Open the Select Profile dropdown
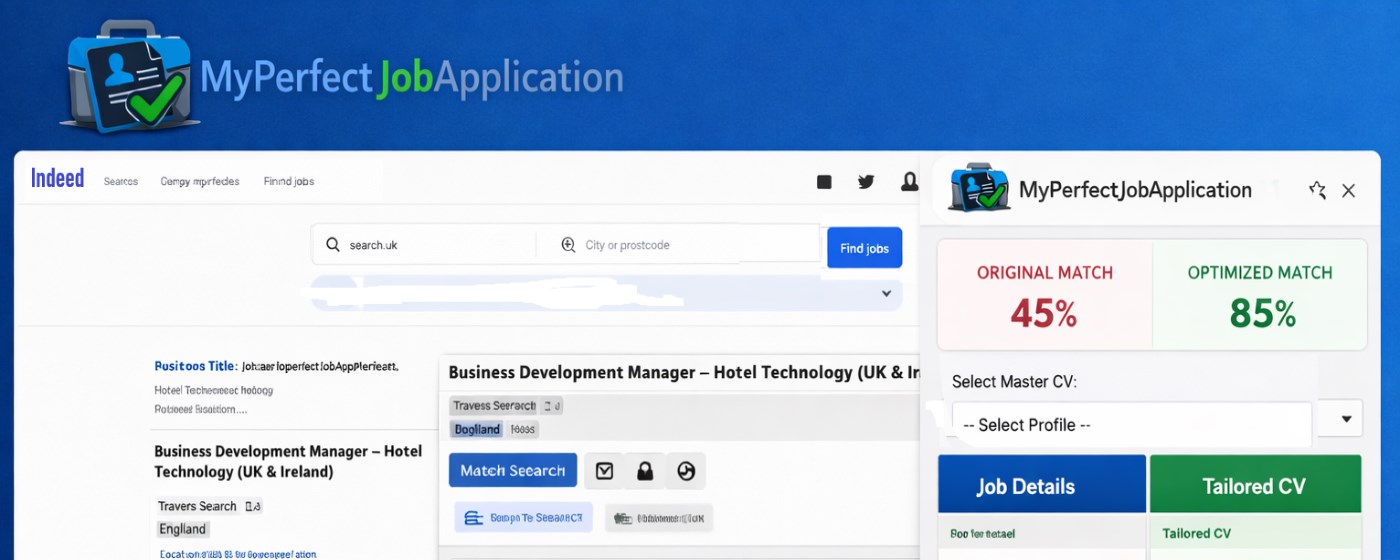 coord(1132,425)
